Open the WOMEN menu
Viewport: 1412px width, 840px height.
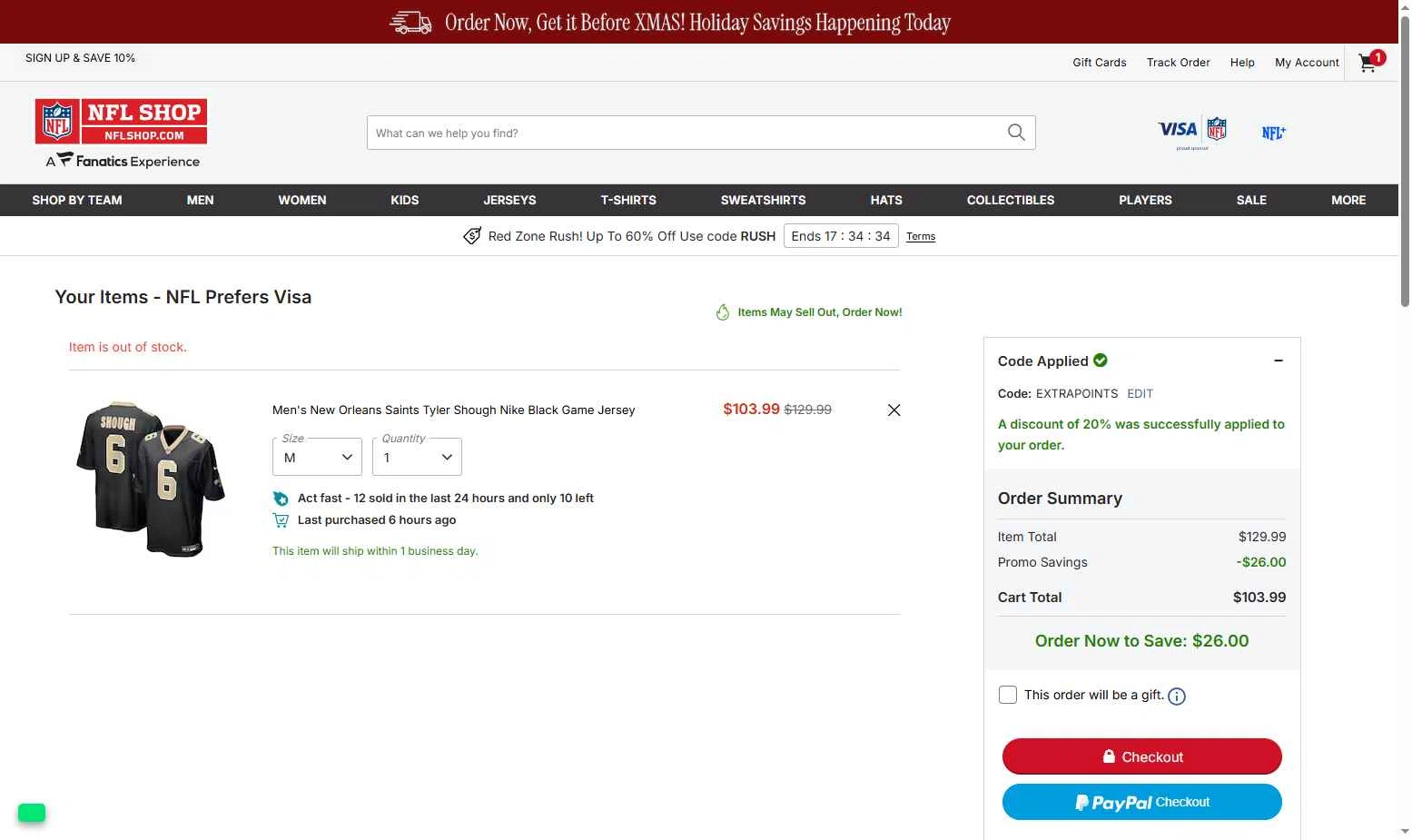click(x=302, y=200)
